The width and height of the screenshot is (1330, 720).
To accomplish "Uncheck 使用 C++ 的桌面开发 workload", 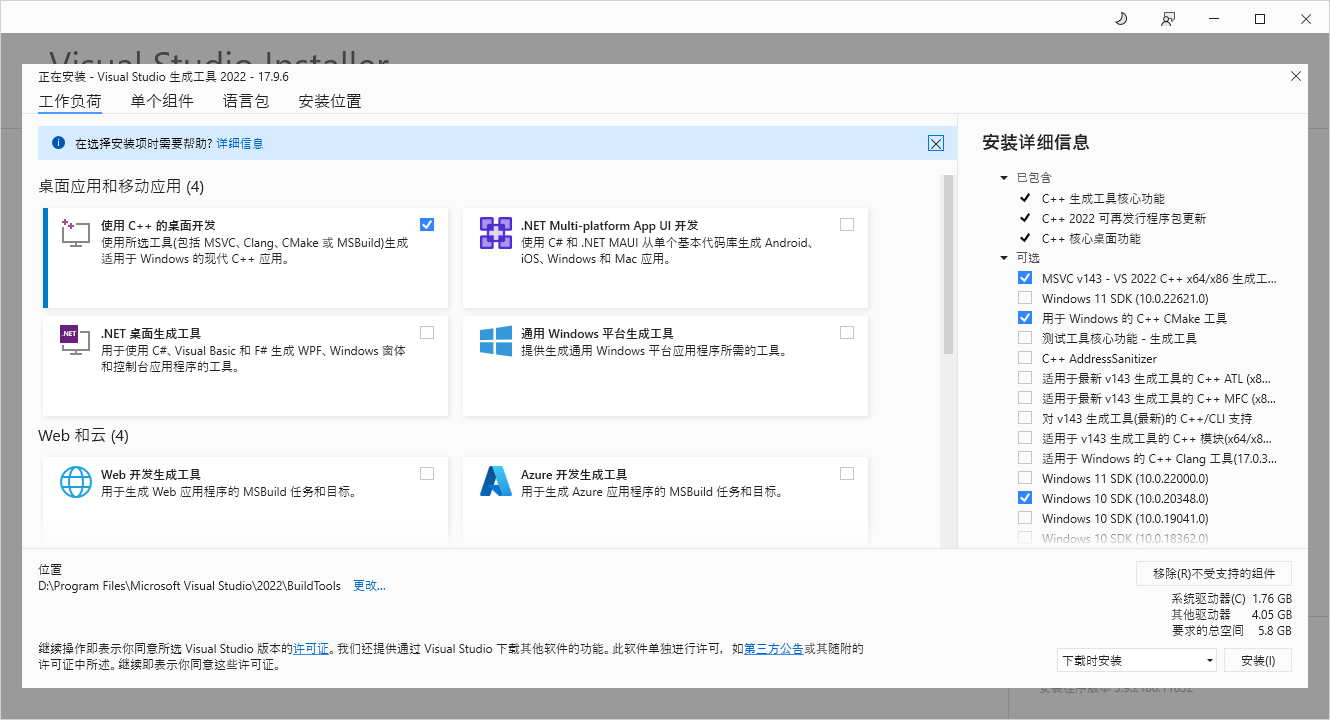I will coord(427,224).
